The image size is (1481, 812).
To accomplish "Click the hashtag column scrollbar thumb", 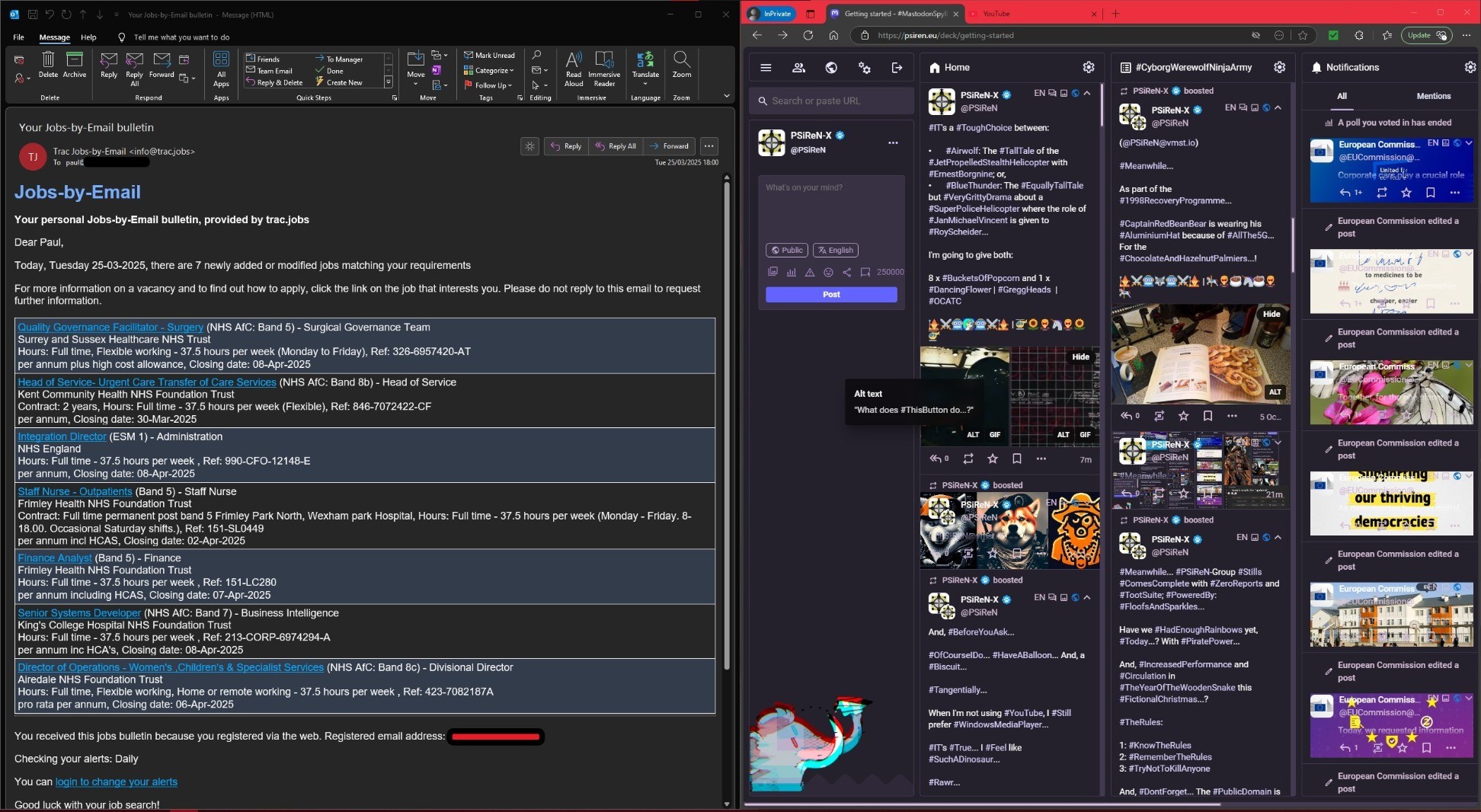I will [1291, 244].
